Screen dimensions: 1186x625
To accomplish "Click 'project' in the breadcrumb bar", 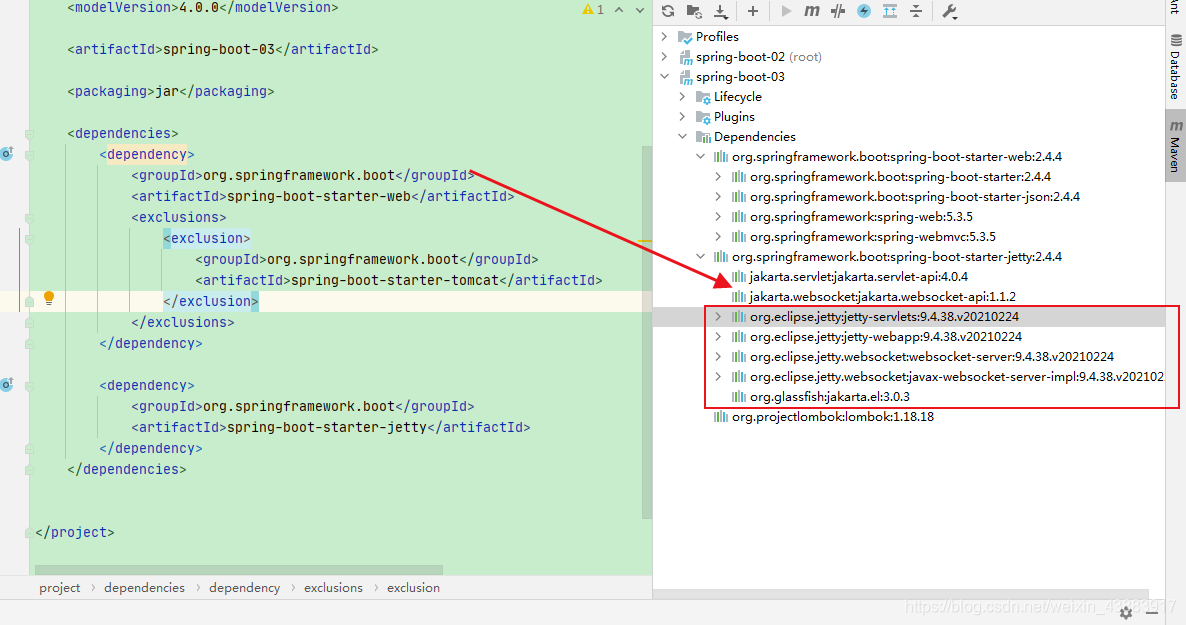I will [x=60, y=588].
